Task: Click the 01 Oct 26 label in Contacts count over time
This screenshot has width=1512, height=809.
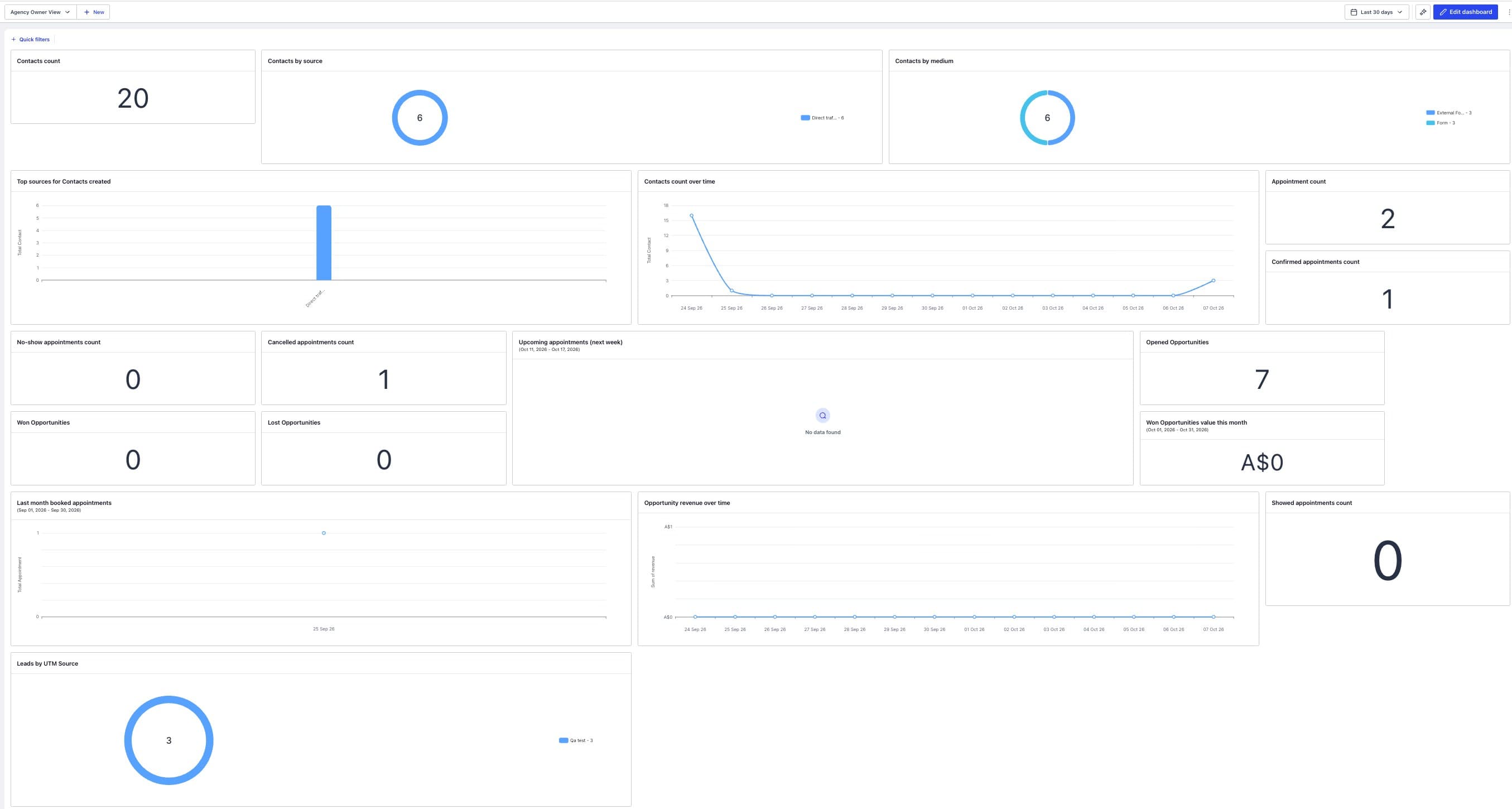Action: [x=972, y=308]
